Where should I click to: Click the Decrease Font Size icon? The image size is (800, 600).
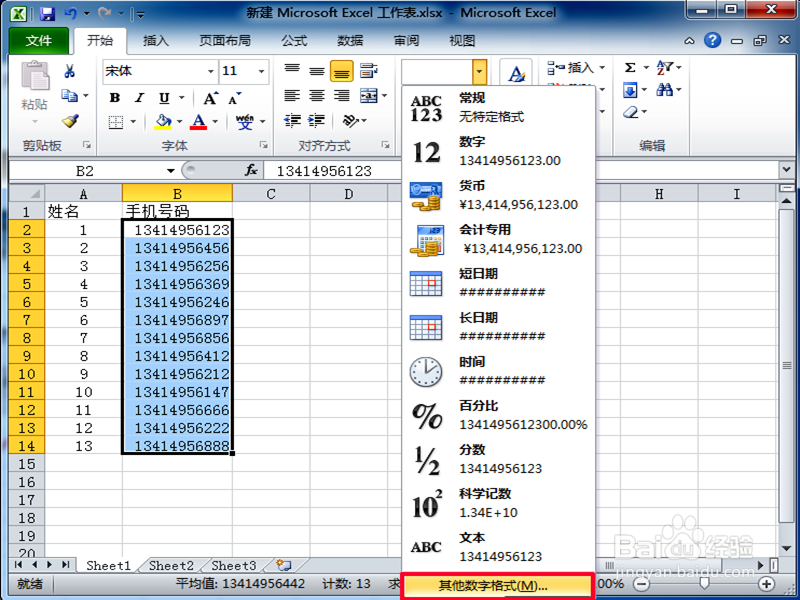pyautogui.click(x=235, y=98)
